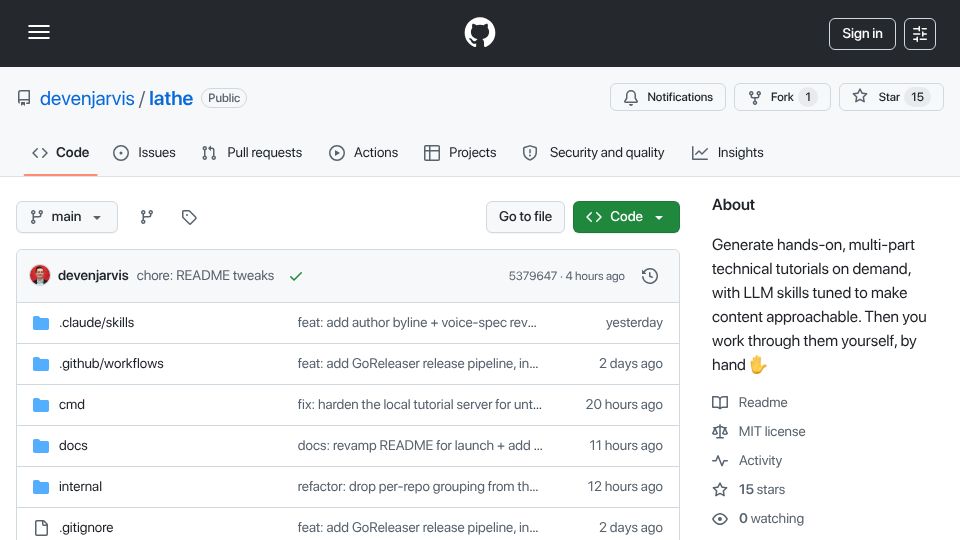Click the .claude/skills folder icon
The image size is (960, 540).
(x=41, y=323)
